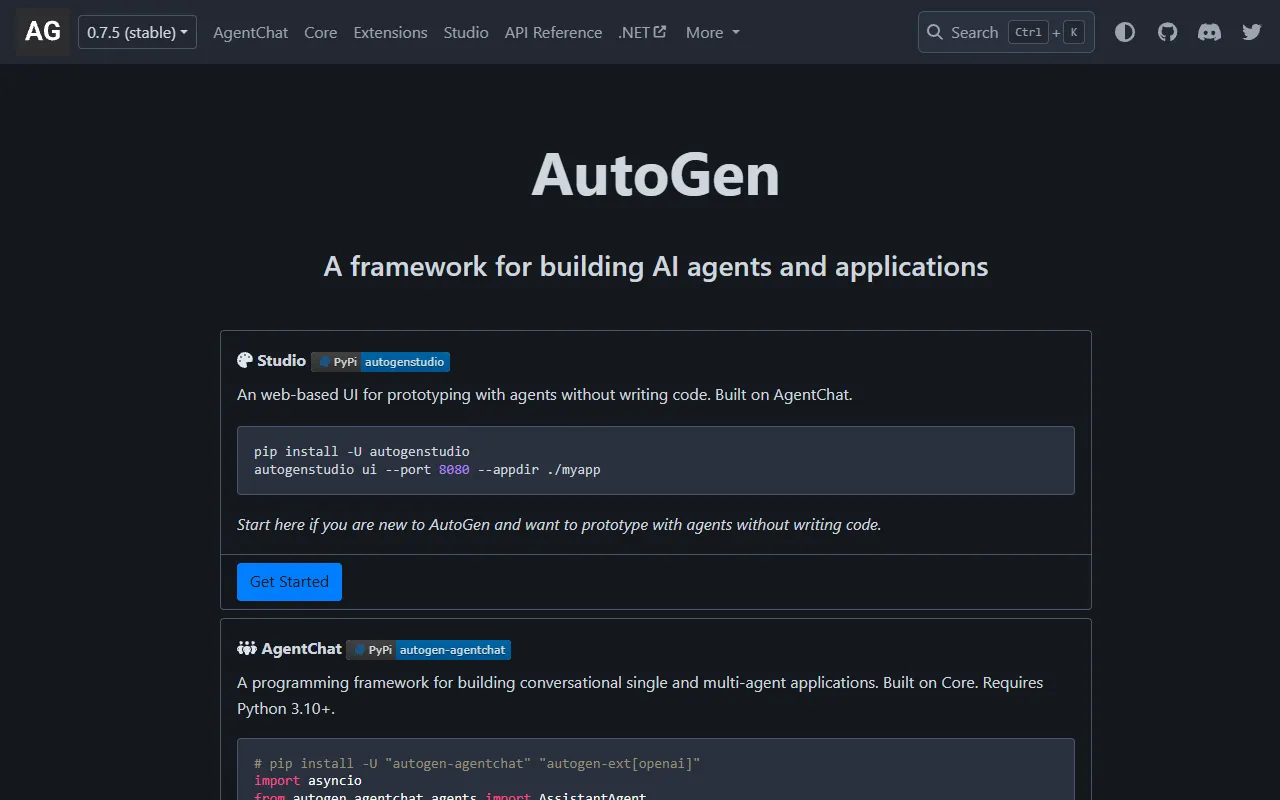Open the Twitter icon link

tap(1251, 32)
